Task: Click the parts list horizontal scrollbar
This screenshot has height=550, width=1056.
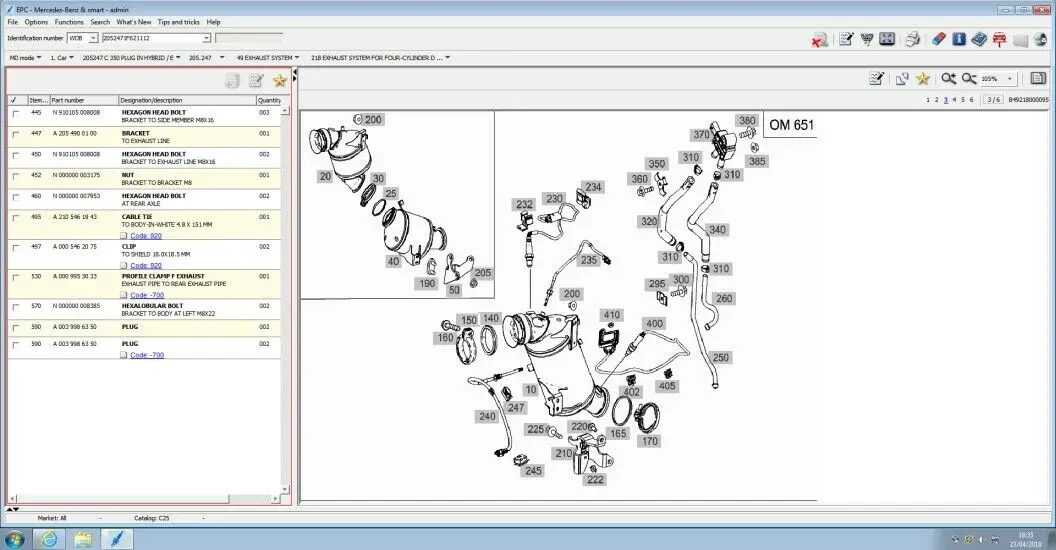Action: [123, 499]
